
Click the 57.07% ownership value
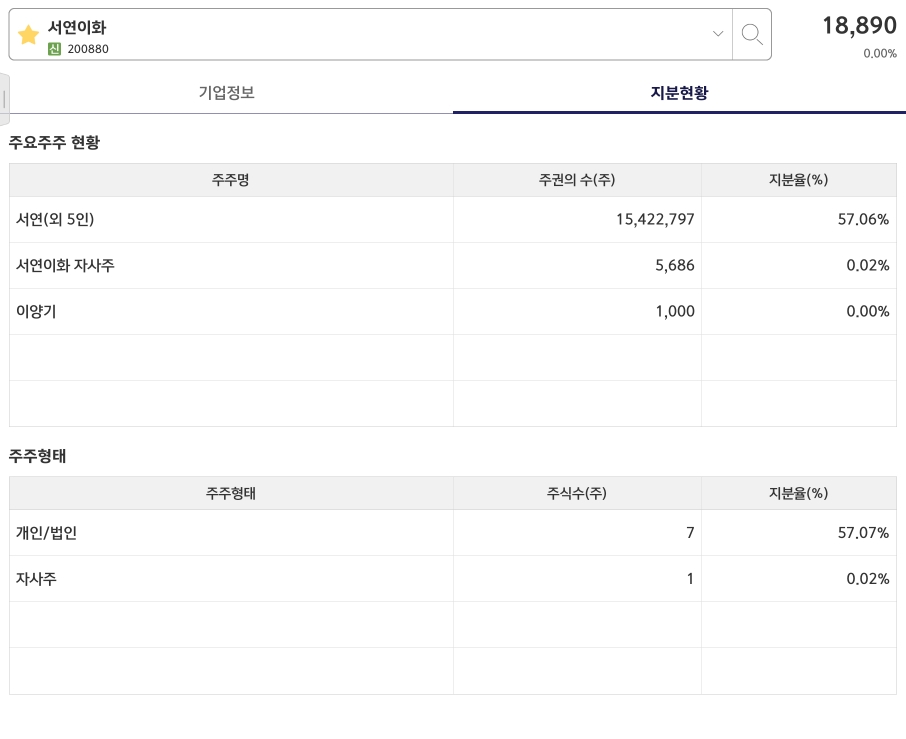click(x=863, y=533)
